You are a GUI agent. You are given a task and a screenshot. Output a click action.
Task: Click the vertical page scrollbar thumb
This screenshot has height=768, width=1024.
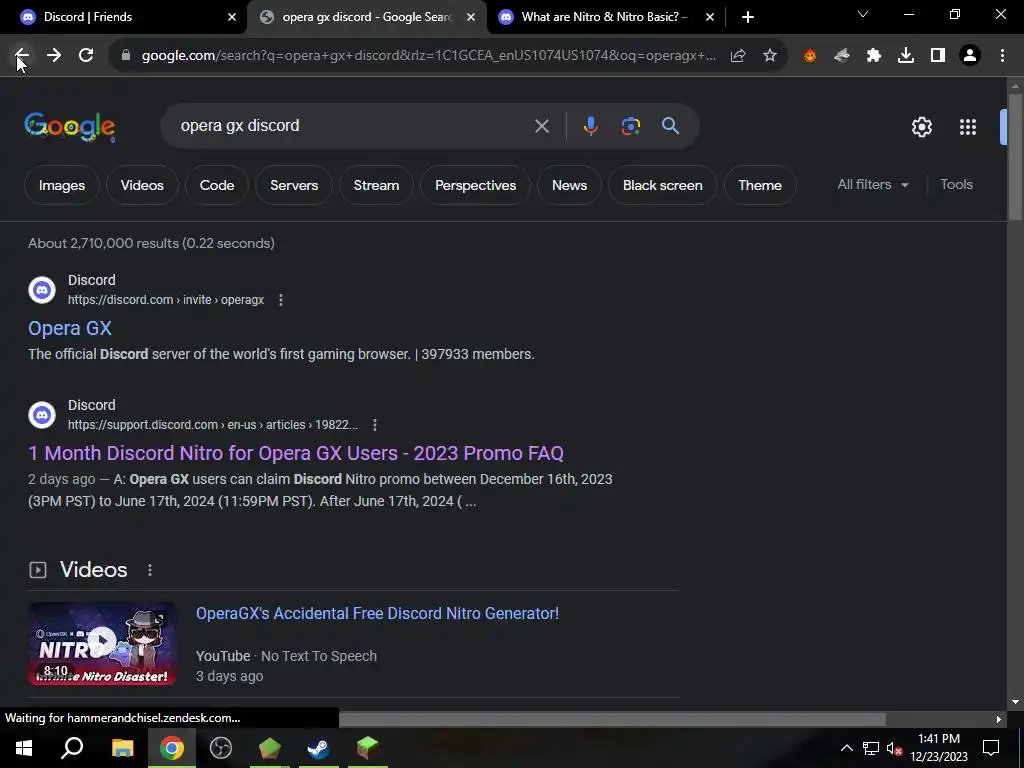click(1015, 157)
